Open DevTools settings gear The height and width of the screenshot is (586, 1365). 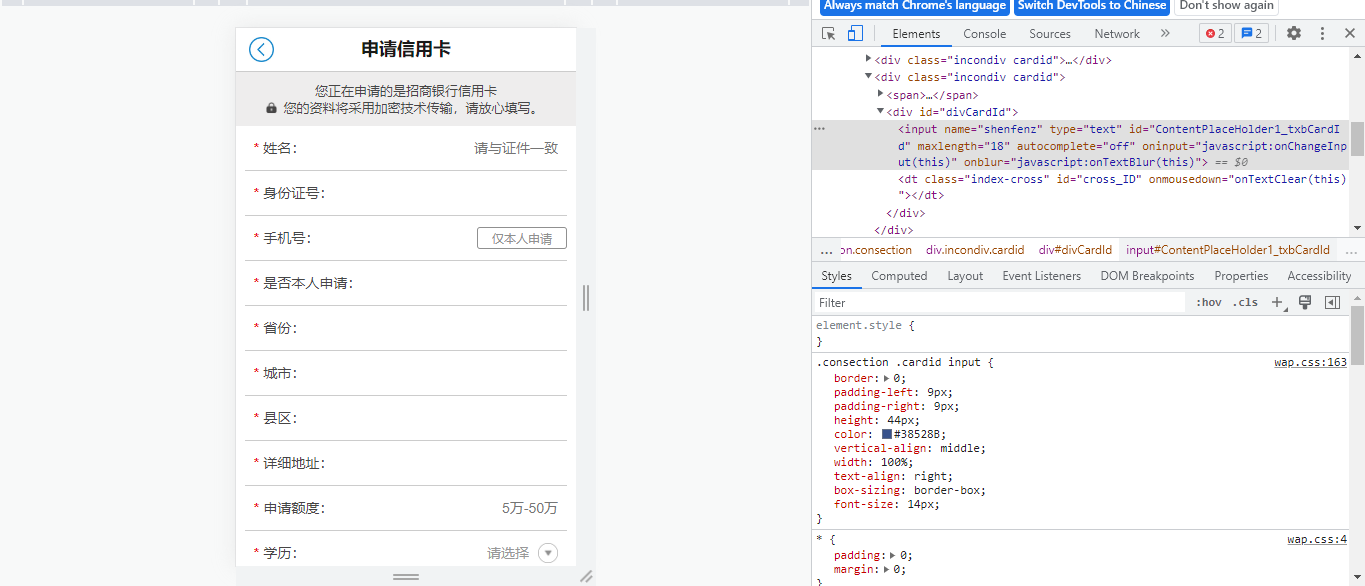coord(1294,33)
